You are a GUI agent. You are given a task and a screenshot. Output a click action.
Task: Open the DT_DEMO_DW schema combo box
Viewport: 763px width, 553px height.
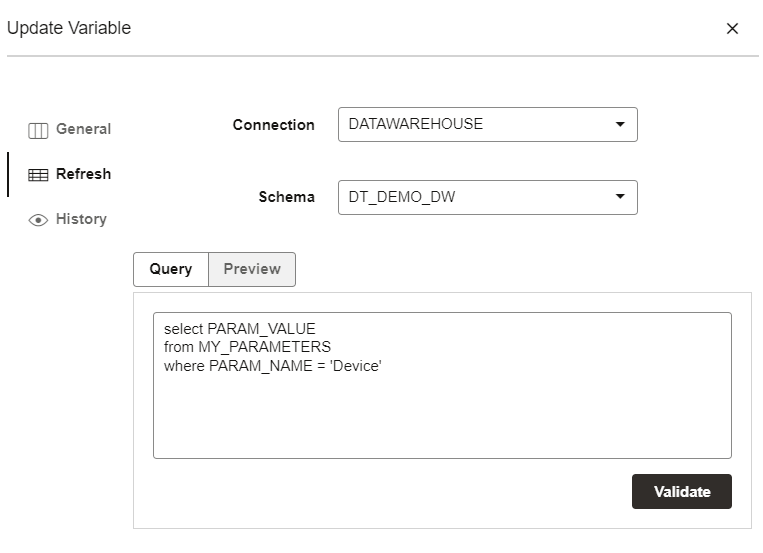pyautogui.click(x=475, y=197)
